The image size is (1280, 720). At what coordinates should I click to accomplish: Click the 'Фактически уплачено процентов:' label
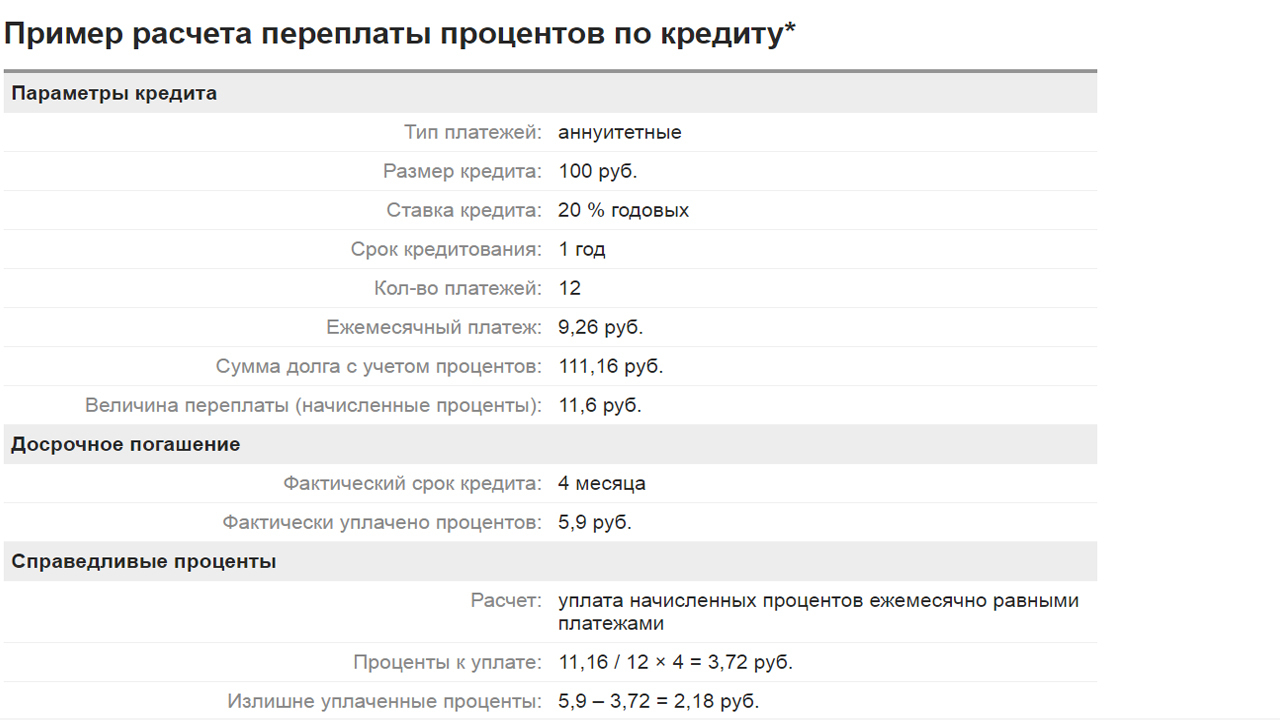pos(382,522)
